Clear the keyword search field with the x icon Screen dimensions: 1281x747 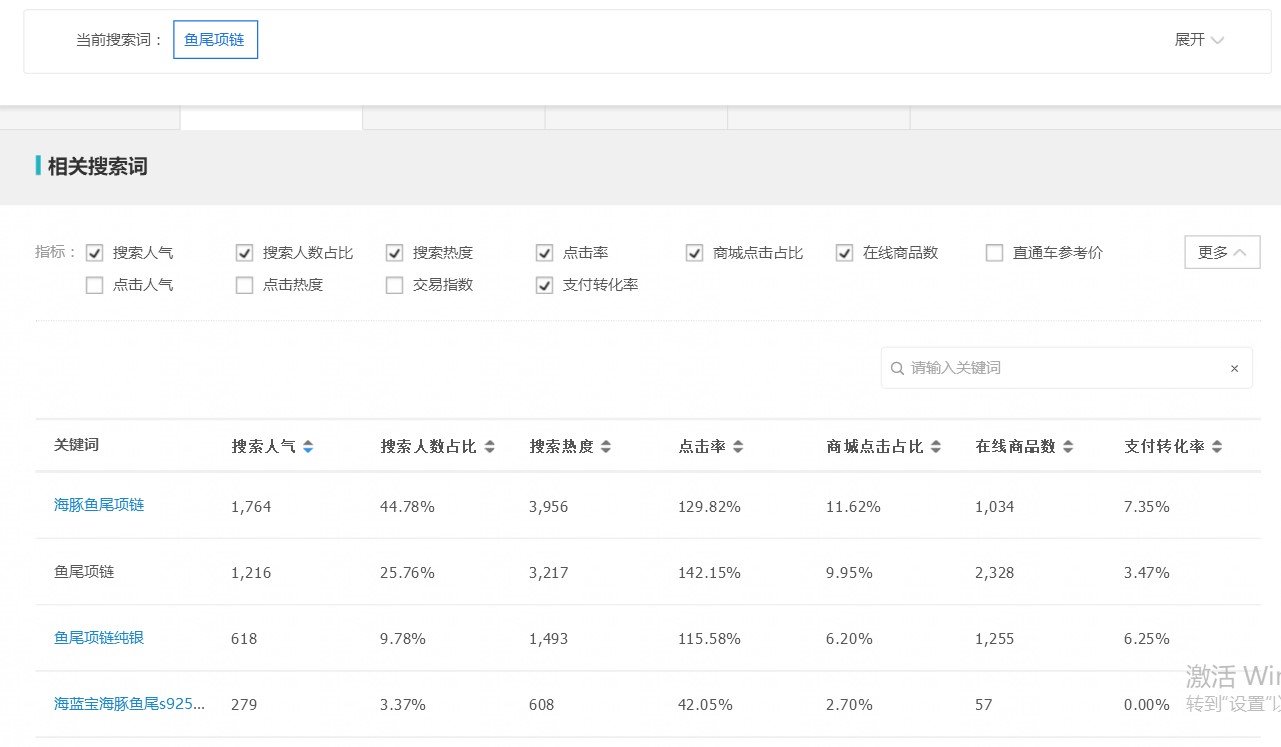[x=1234, y=368]
